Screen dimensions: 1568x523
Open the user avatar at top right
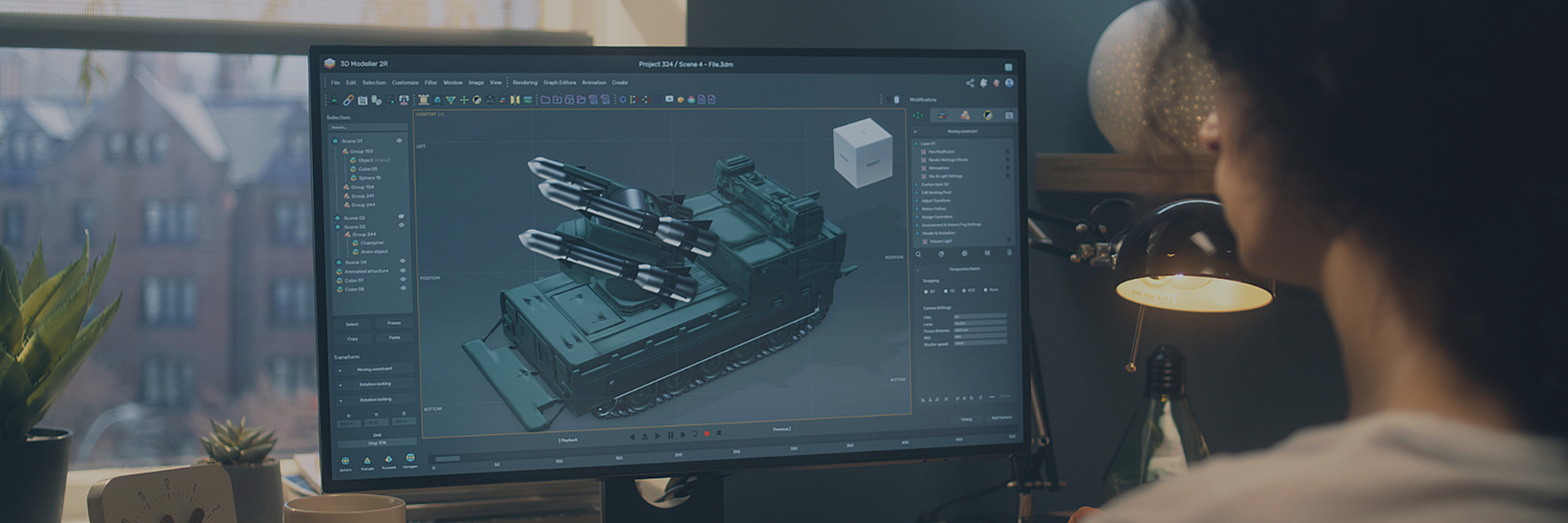[x=1009, y=83]
